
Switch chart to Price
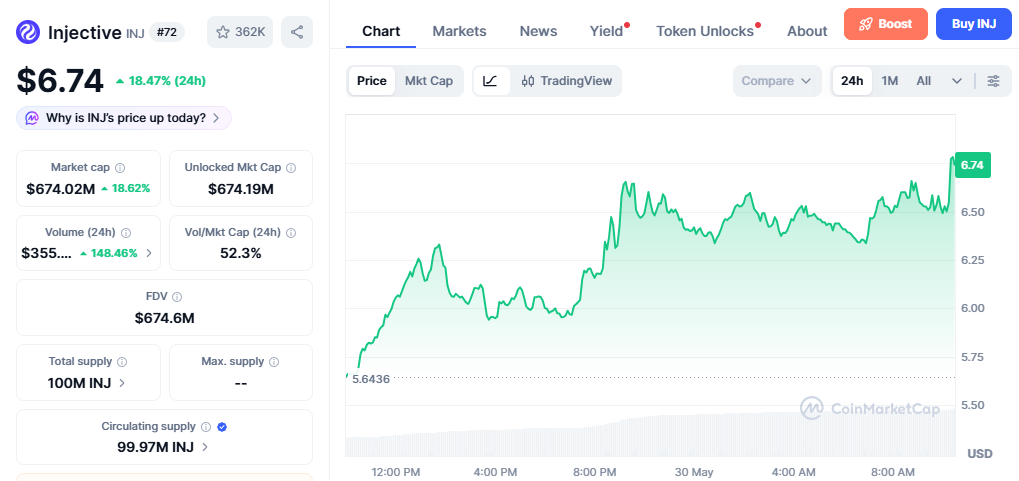point(372,81)
